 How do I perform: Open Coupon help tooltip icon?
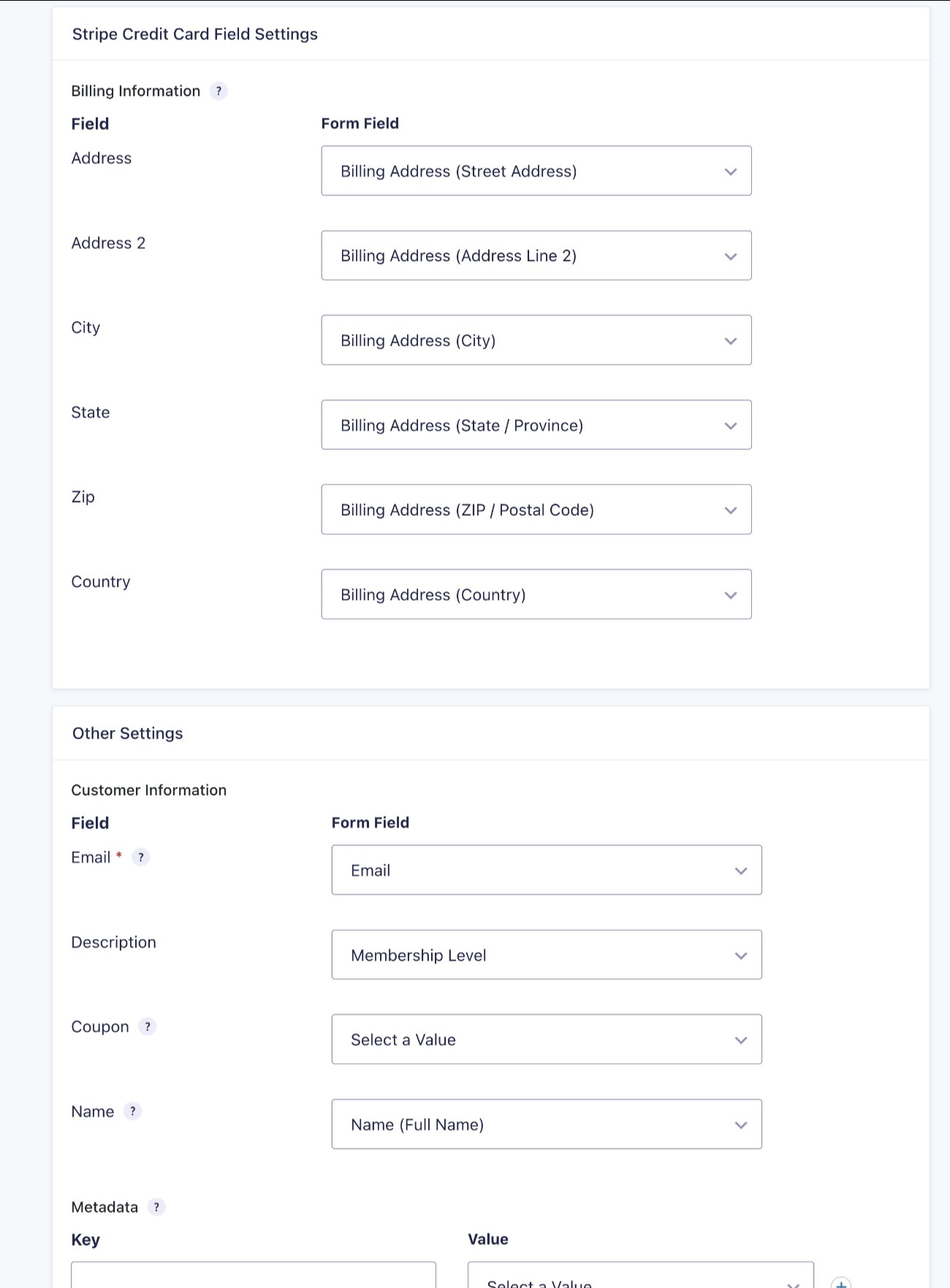[x=148, y=1026]
